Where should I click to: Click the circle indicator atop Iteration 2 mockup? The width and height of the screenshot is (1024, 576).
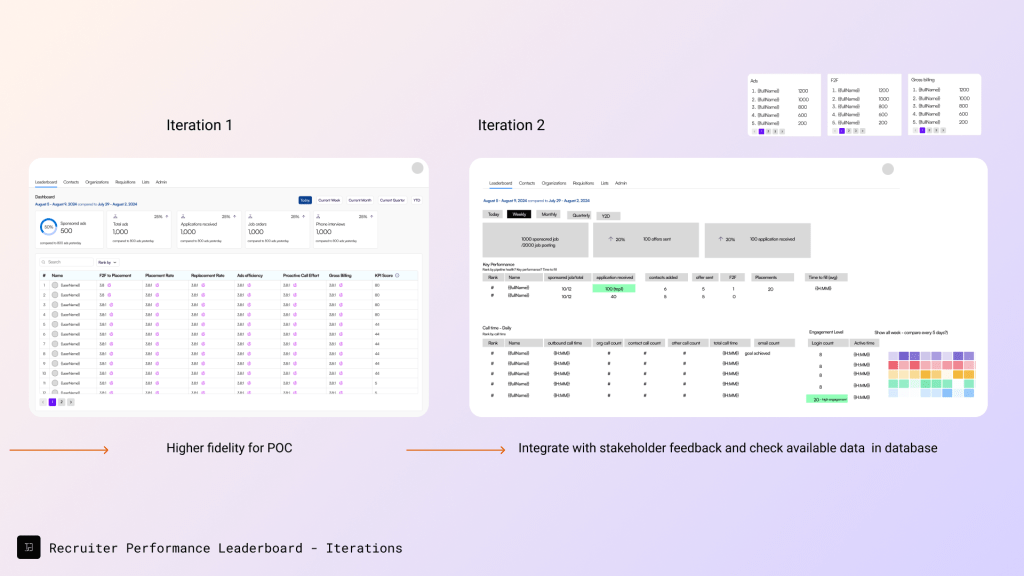(x=888, y=169)
